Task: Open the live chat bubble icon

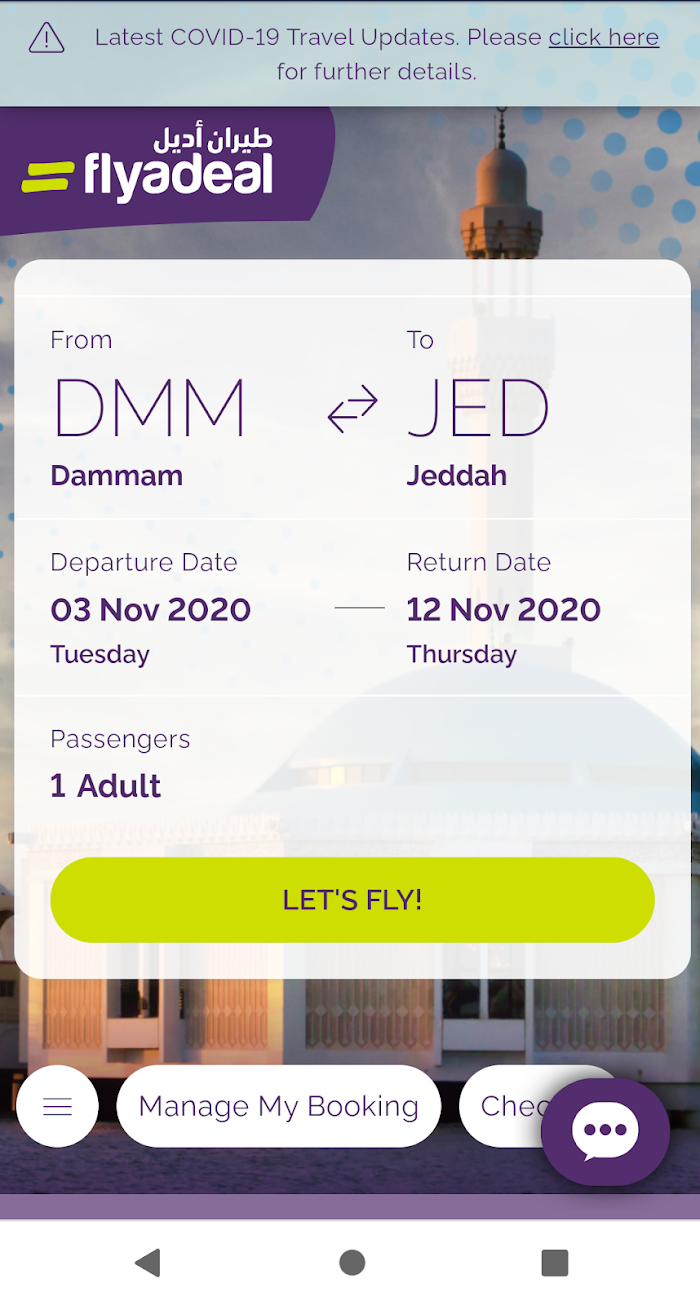Action: [x=605, y=1132]
